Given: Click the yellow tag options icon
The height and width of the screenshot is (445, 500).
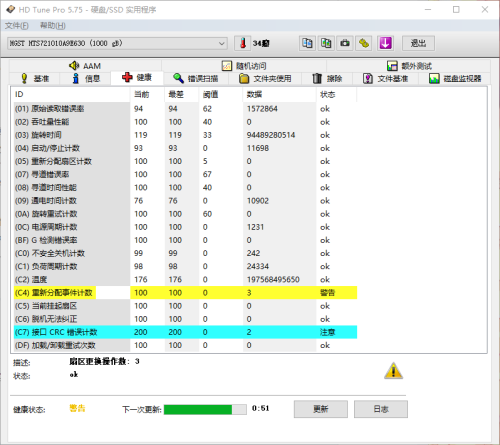Looking at the screenshot, I should [364, 43].
